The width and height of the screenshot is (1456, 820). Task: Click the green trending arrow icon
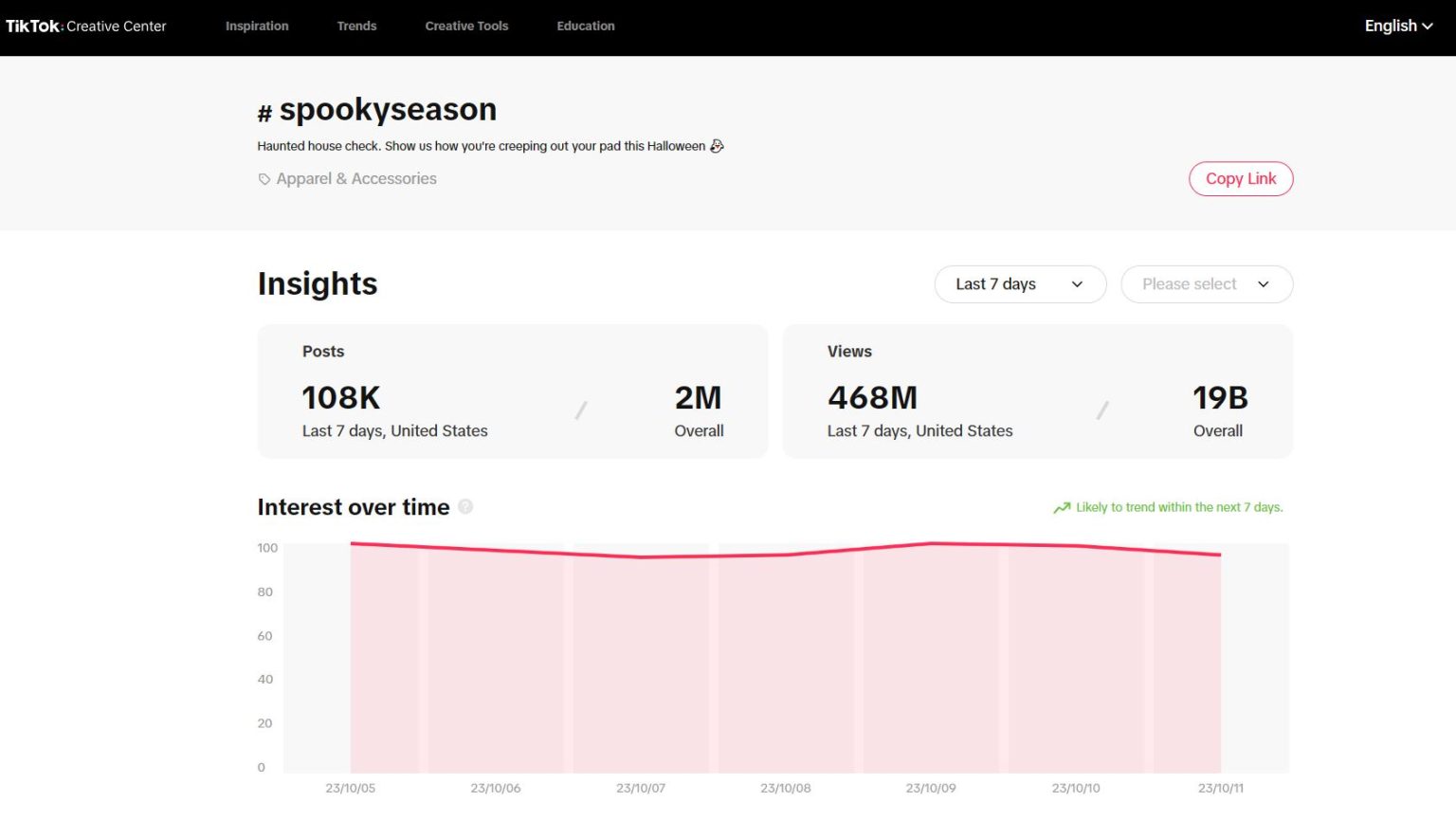1062,508
